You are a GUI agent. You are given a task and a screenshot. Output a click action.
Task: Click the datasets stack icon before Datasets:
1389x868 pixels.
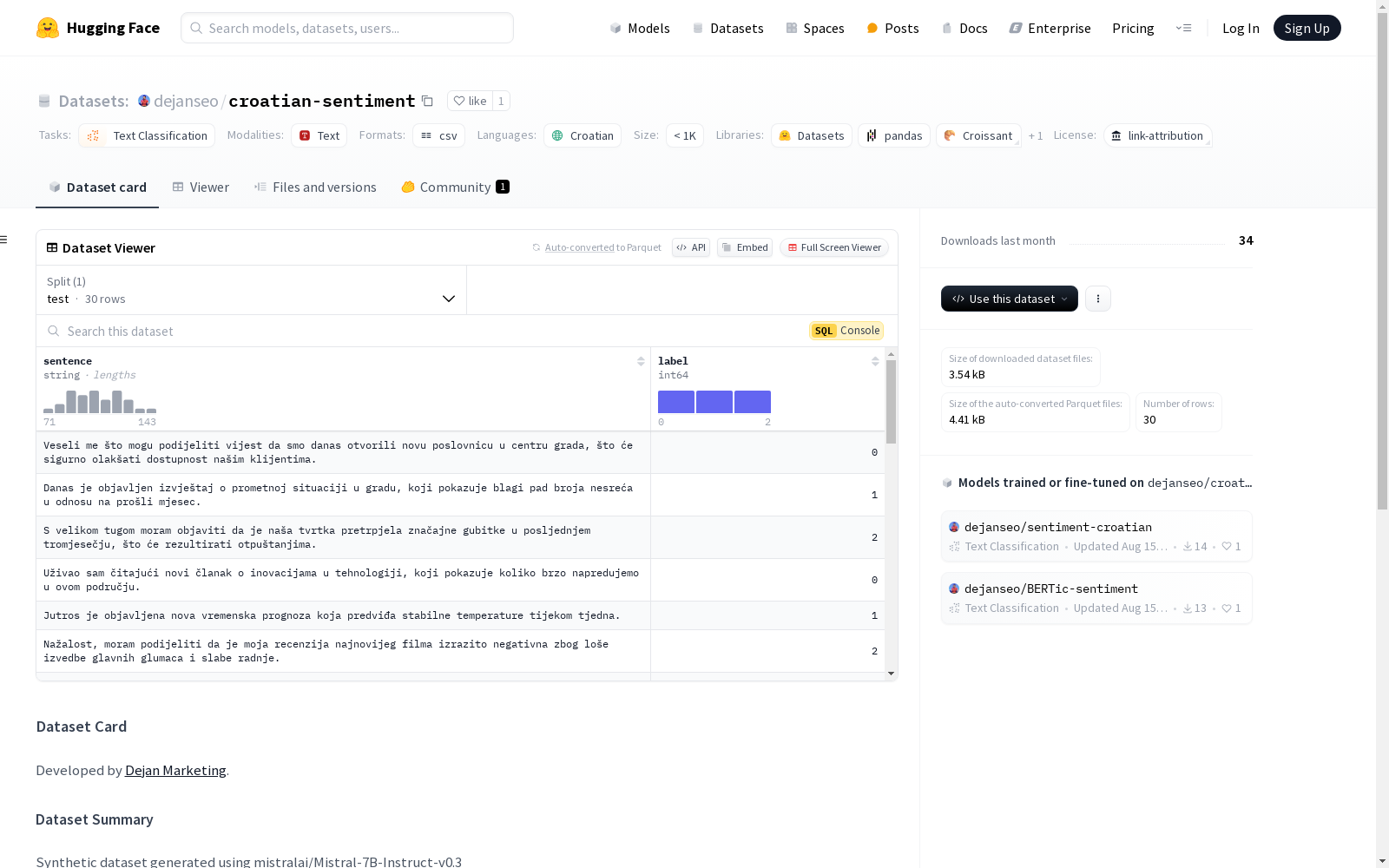click(44, 101)
